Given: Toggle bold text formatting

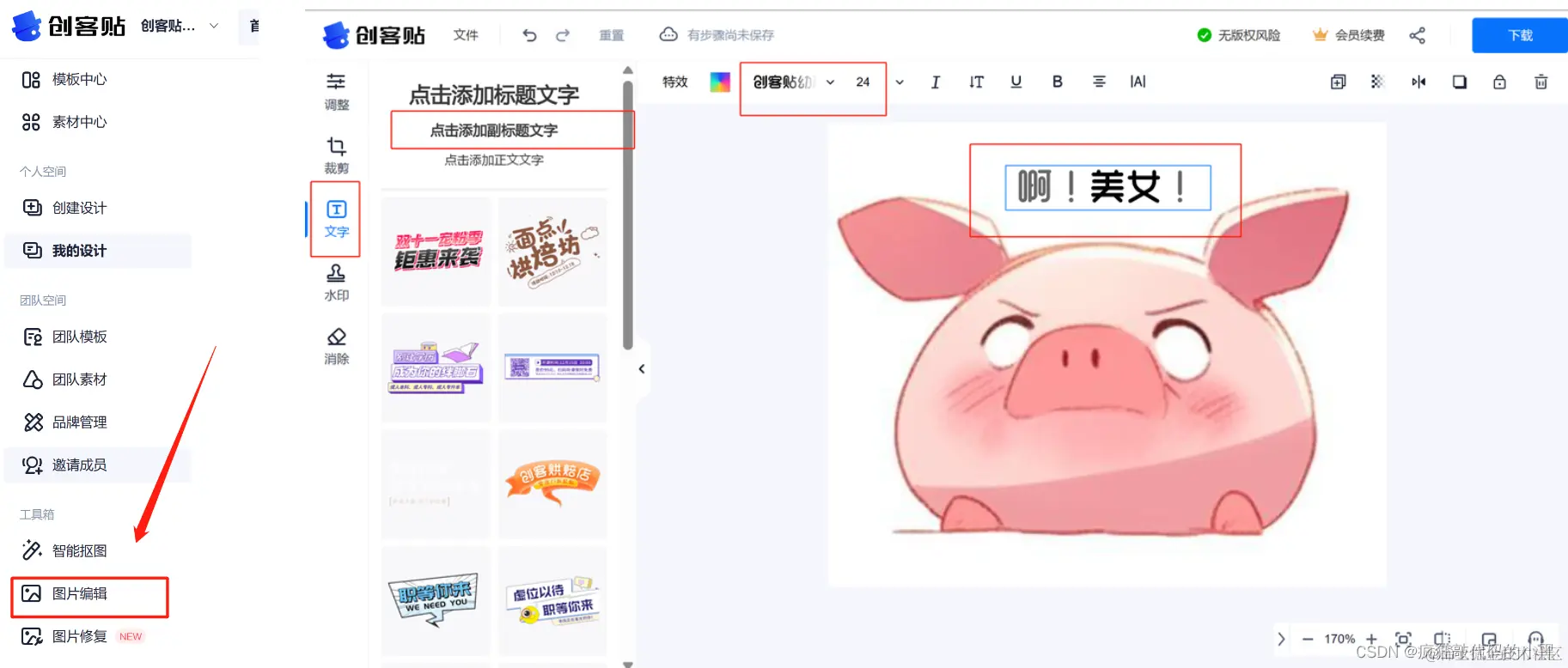Looking at the screenshot, I should 1058,82.
